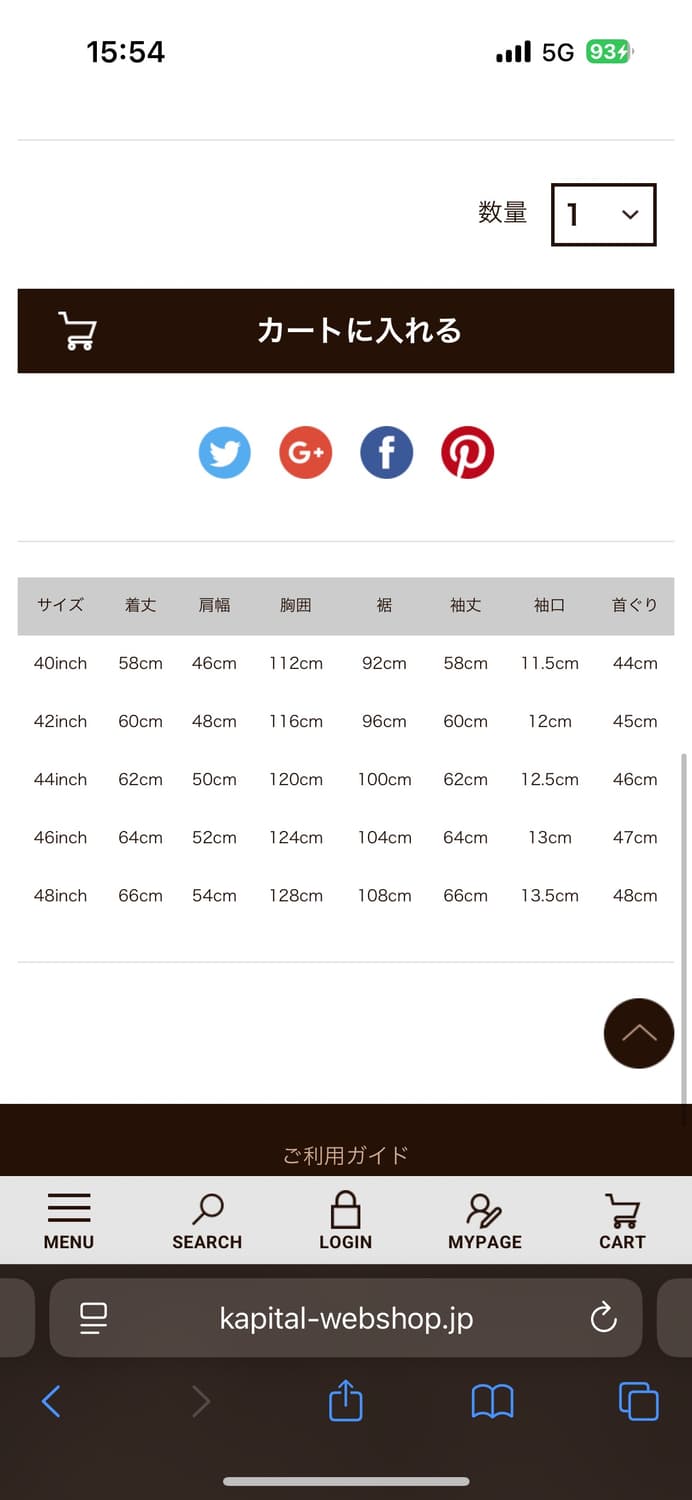Open Safari bookmarks
692x1500 pixels.
click(492, 1401)
